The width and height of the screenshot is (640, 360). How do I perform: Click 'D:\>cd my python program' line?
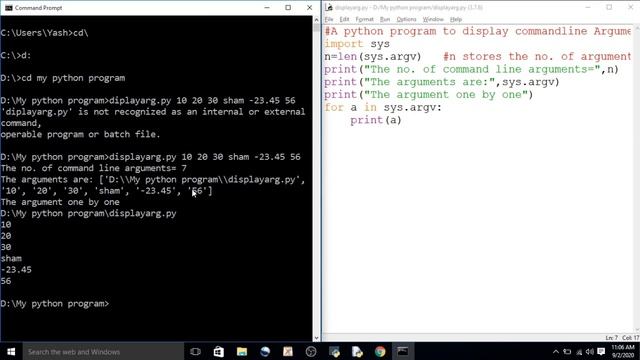click(63, 78)
